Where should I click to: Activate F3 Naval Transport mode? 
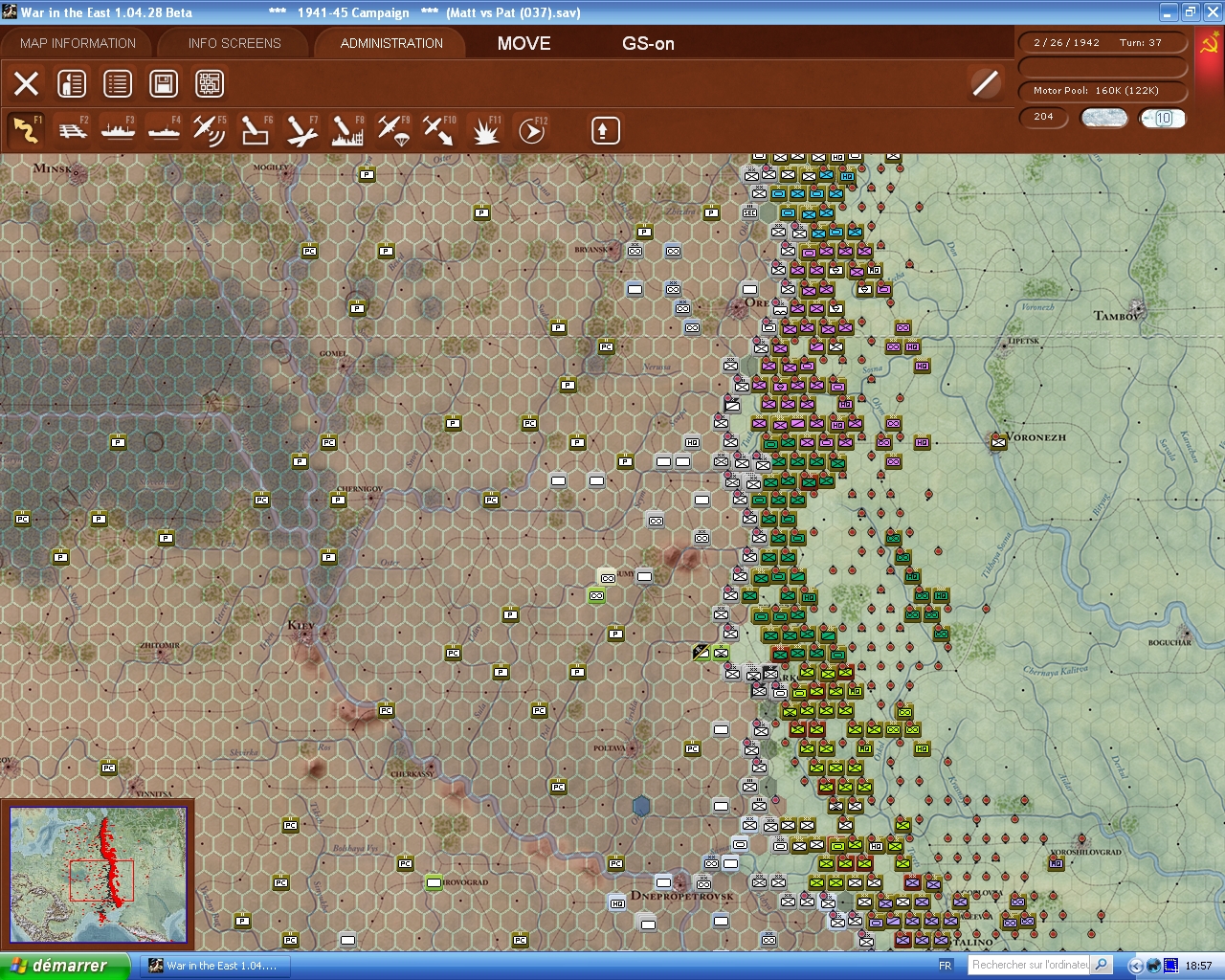(x=119, y=130)
